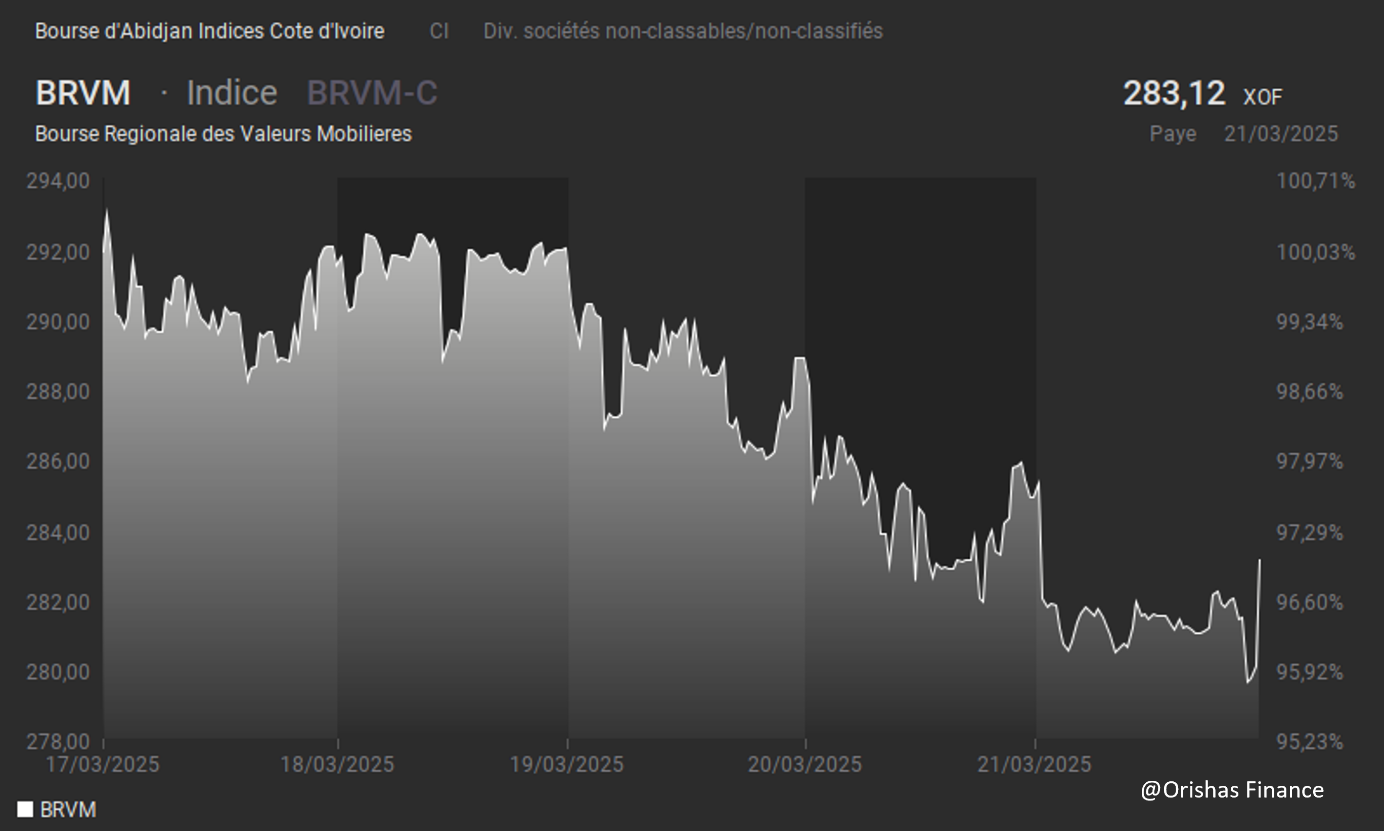Select the 20/03/2025 date axis label
This screenshot has height=831, width=1384.
point(805,764)
